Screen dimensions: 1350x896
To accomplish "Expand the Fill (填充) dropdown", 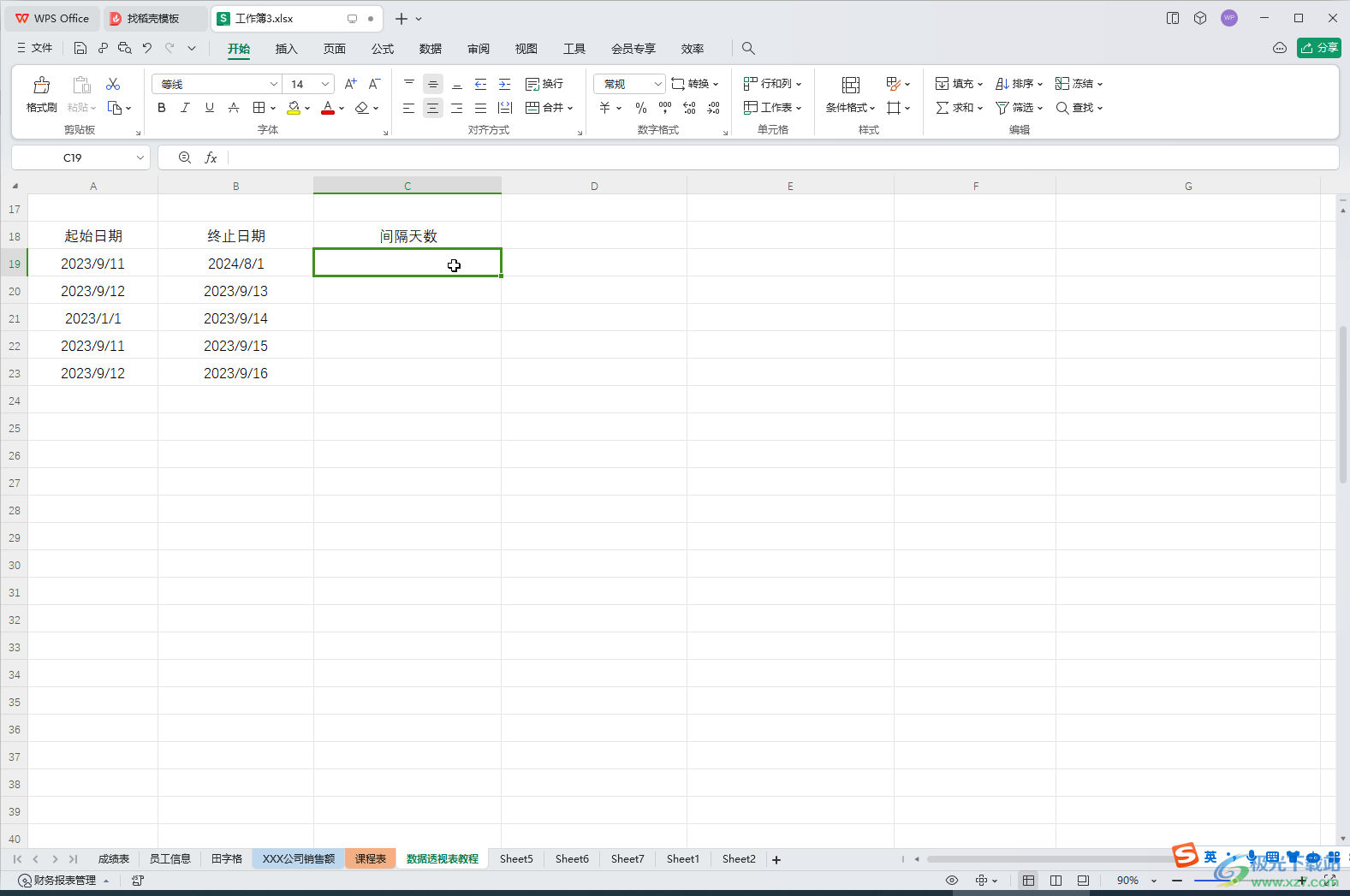I will click(x=980, y=84).
